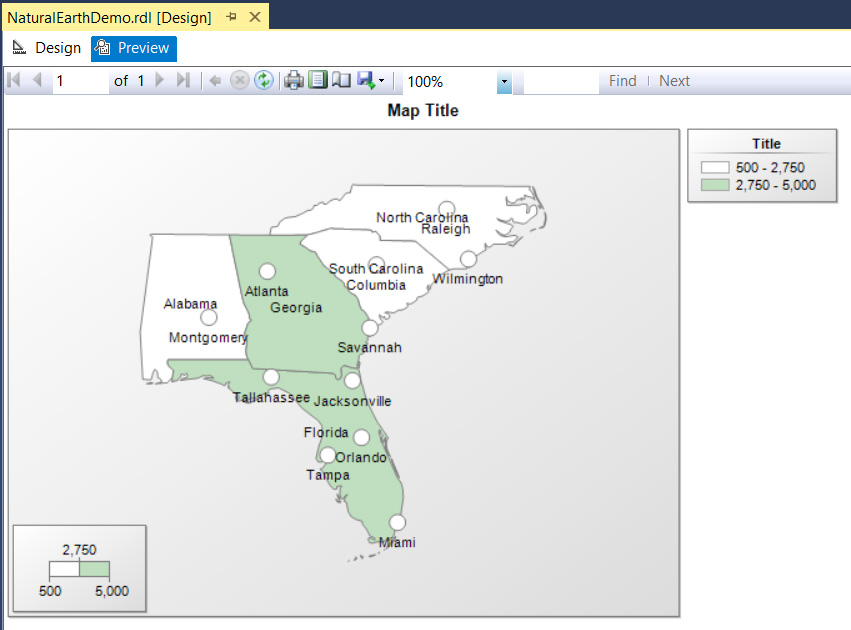
Task: Click the current page number field
Action: (x=80, y=81)
